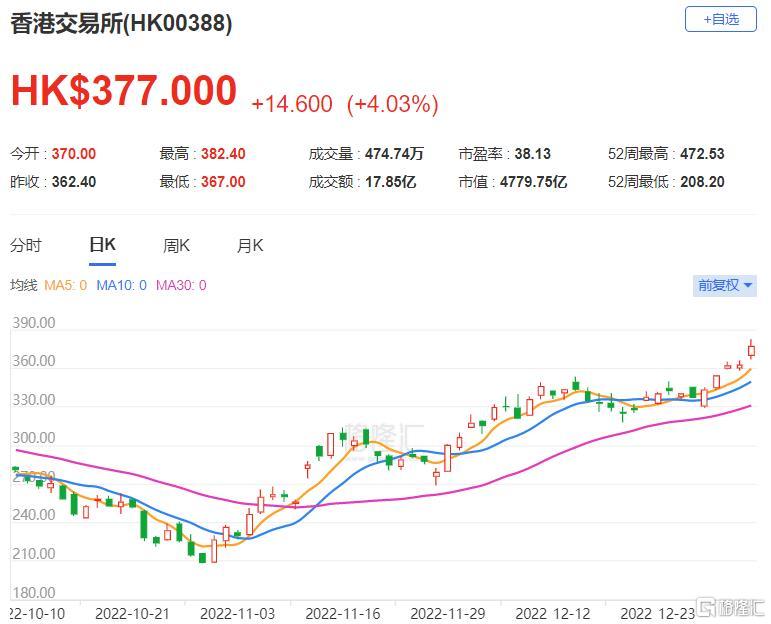771x624 pixels.
Task: Click the MA5 indicator label
Action: 65,285
